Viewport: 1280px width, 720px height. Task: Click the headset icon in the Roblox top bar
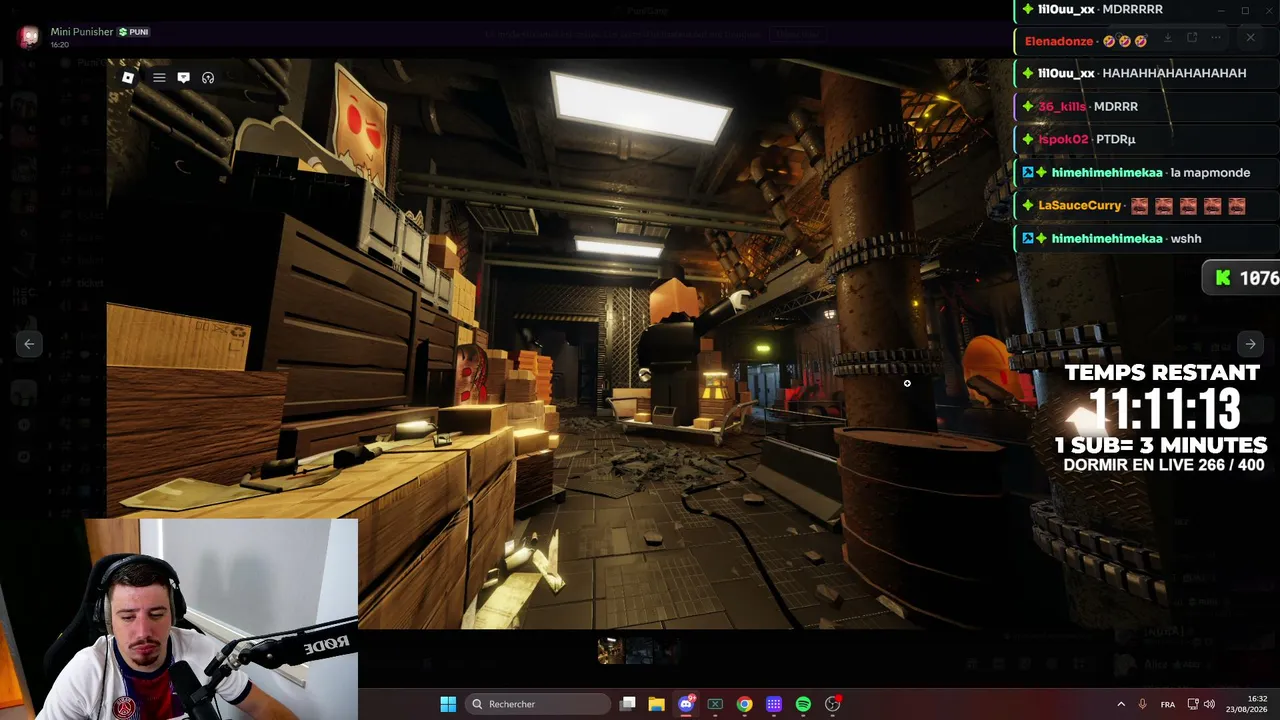[208, 77]
